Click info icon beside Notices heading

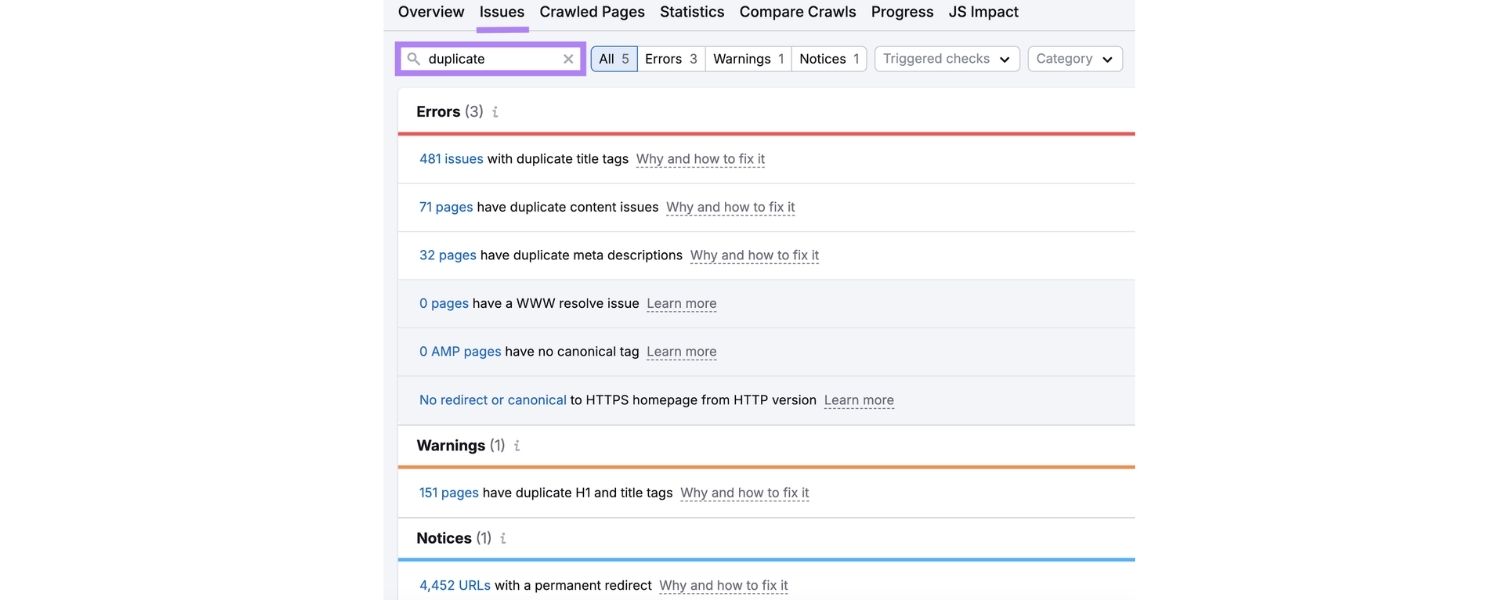click(502, 538)
